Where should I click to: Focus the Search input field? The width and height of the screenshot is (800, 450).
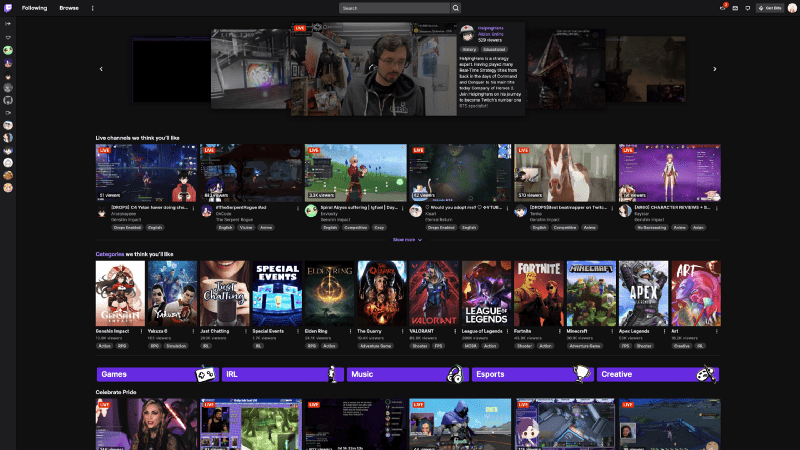pos(394,8)
